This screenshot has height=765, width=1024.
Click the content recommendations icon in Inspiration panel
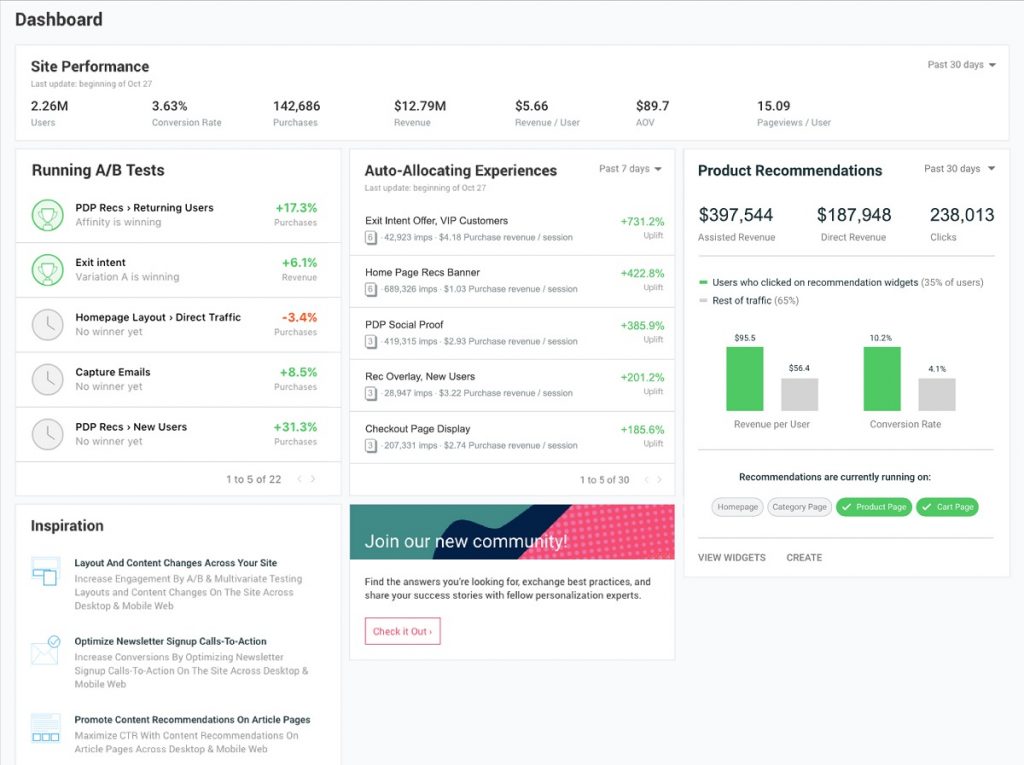pyautogui.click(x=44, y=728)
